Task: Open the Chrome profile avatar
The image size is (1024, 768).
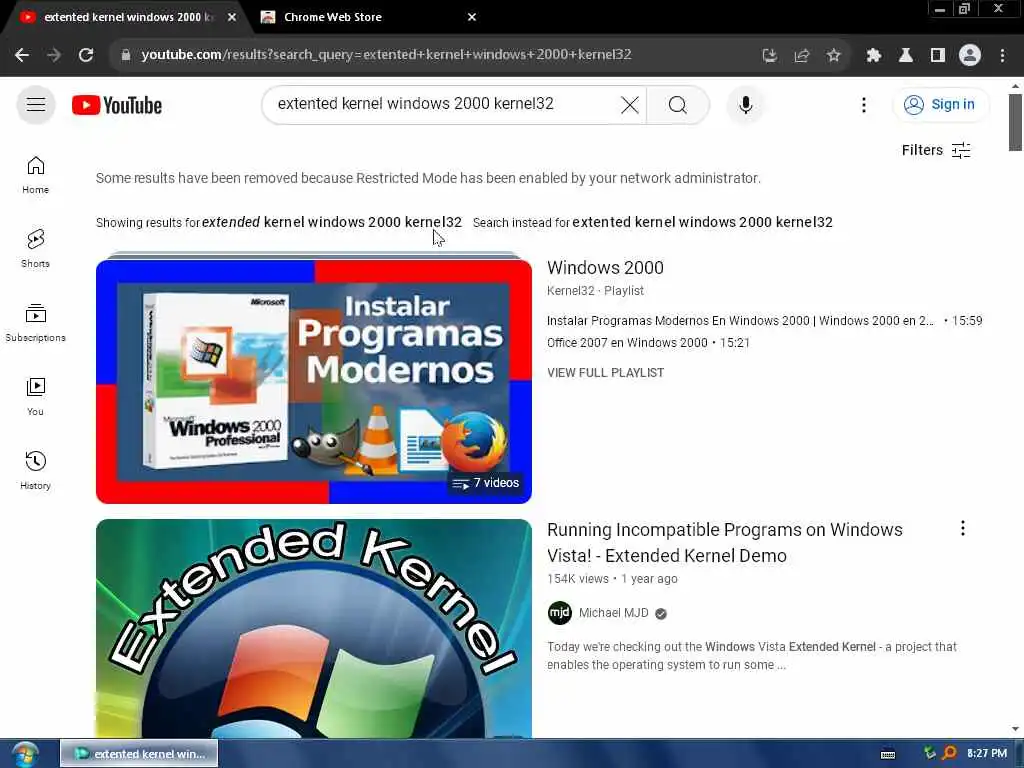Action: 970,56
